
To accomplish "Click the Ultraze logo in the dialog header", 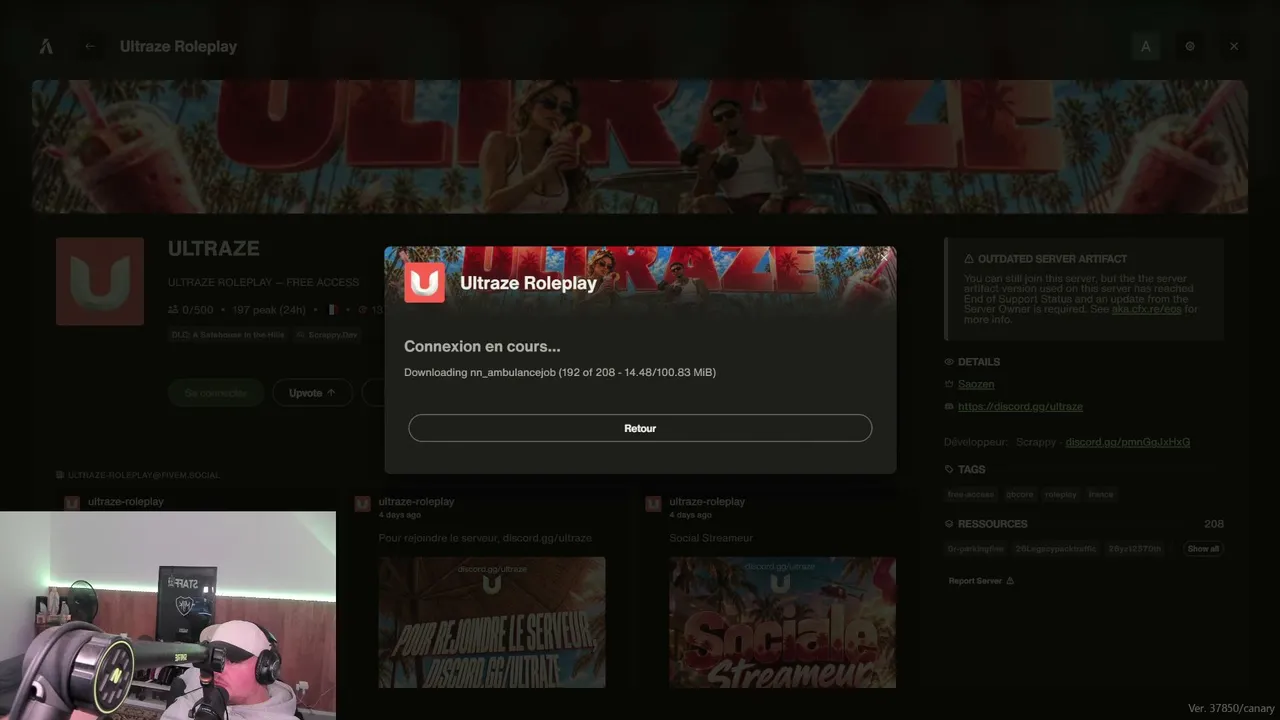I will 425,282.
